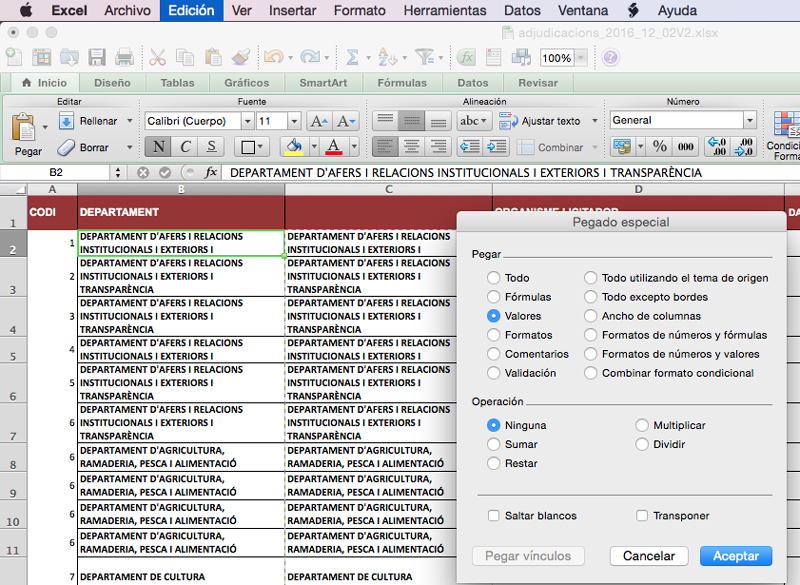Expand the Rellenar dropdown arrow
Image resolution: width=800 pixels, height=585 pixels.
[x=130, y=121]
